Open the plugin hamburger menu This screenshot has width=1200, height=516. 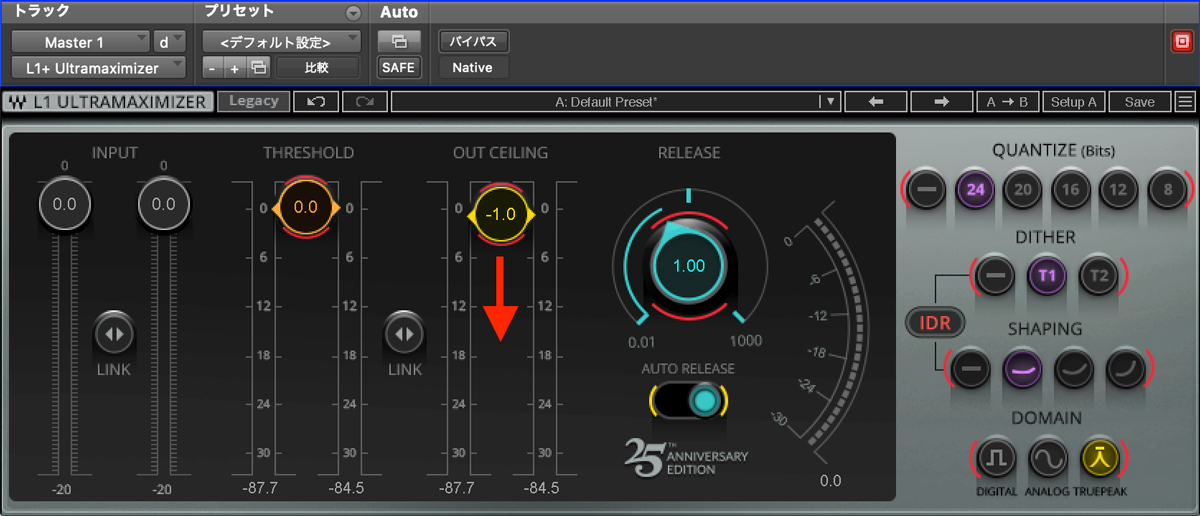point(1185,101)
